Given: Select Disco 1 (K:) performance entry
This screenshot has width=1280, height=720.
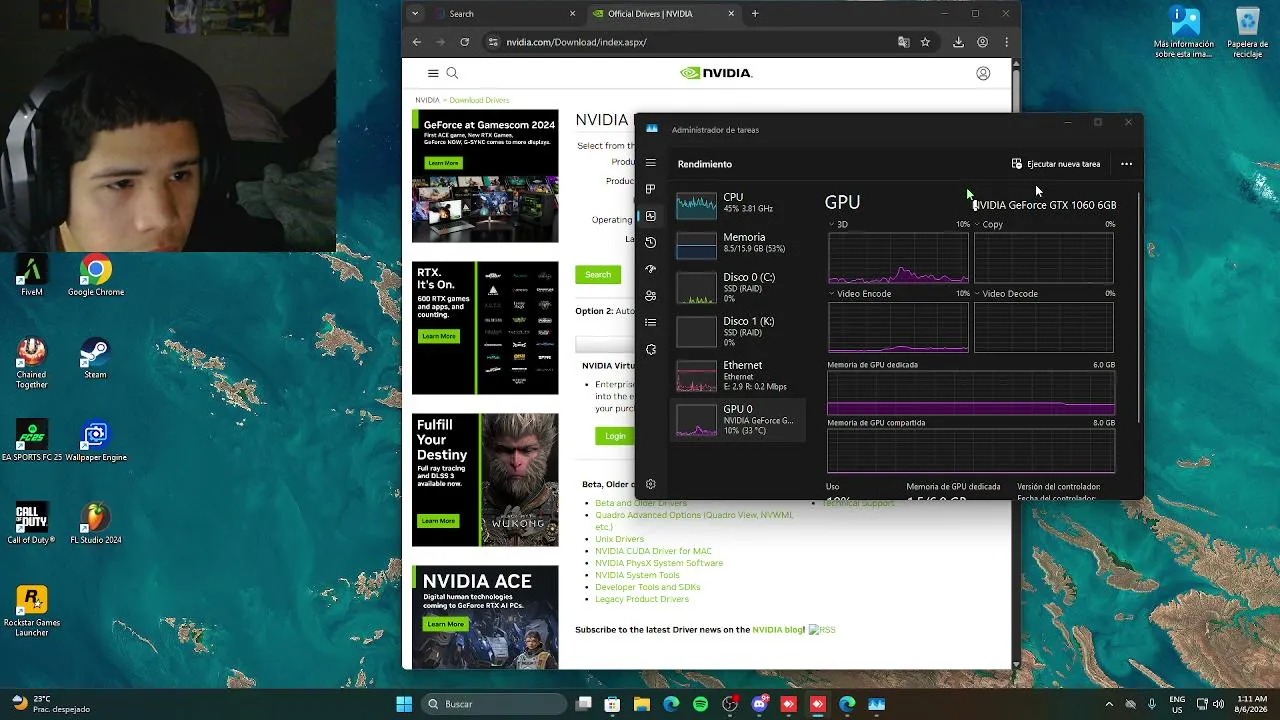Looking at the screenshot, I should (x=738, y=331).
